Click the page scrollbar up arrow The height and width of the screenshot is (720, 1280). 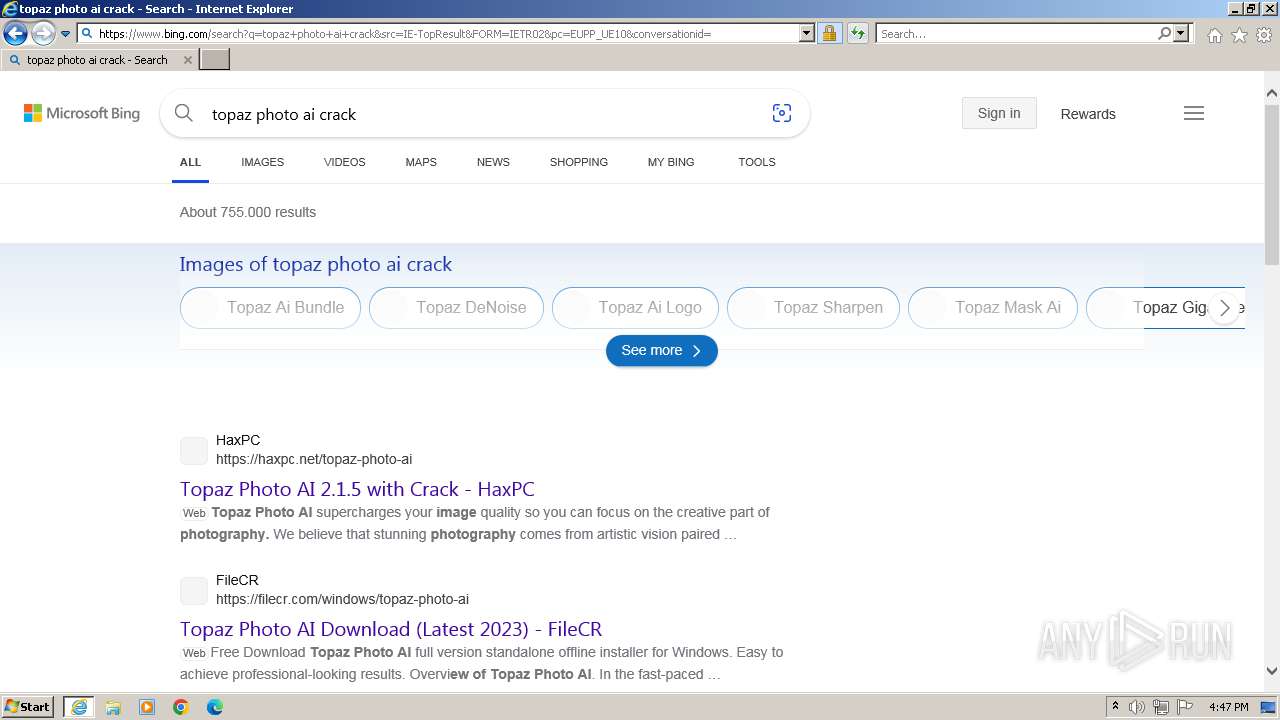click(1272, 94)
